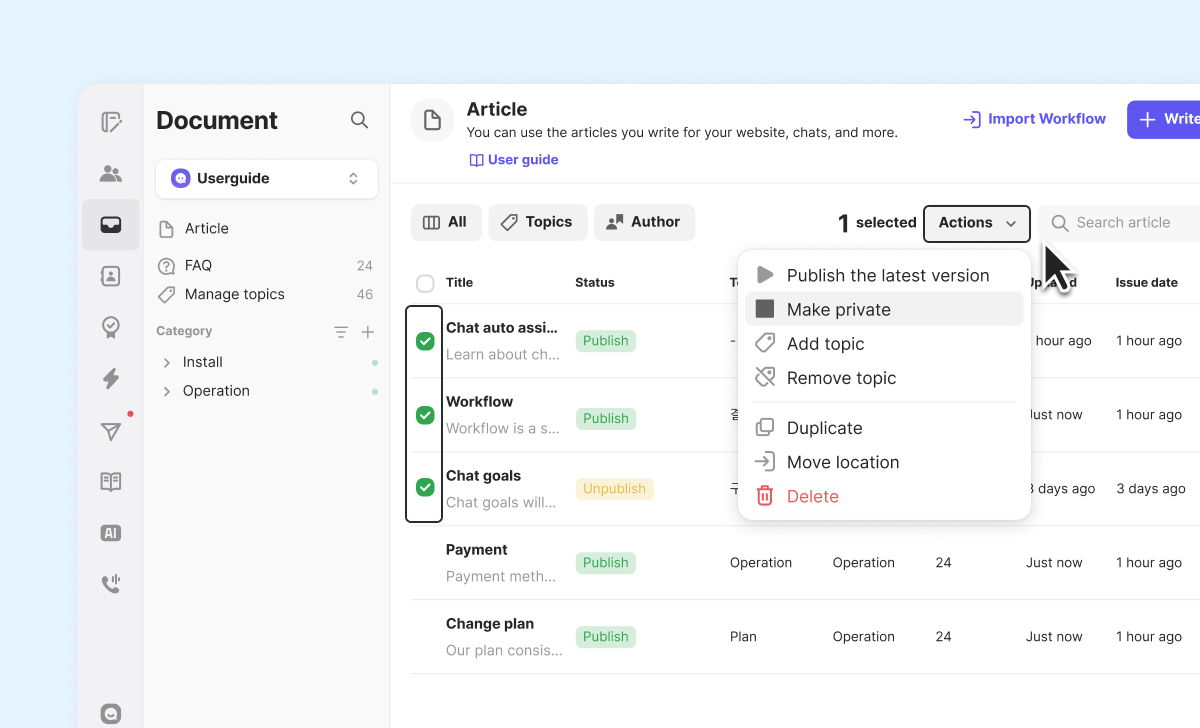
Task: Uncheck the Workflow article checkbox
Action: 425,415
